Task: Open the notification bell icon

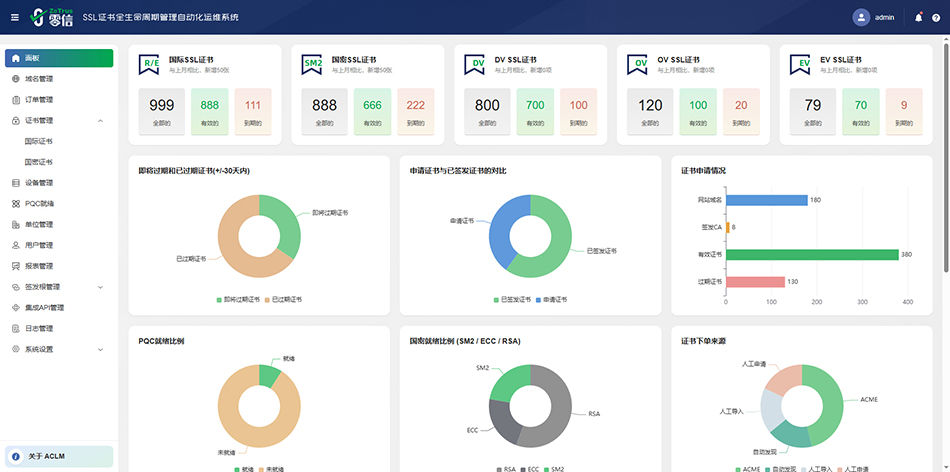Action: point(919,17)
